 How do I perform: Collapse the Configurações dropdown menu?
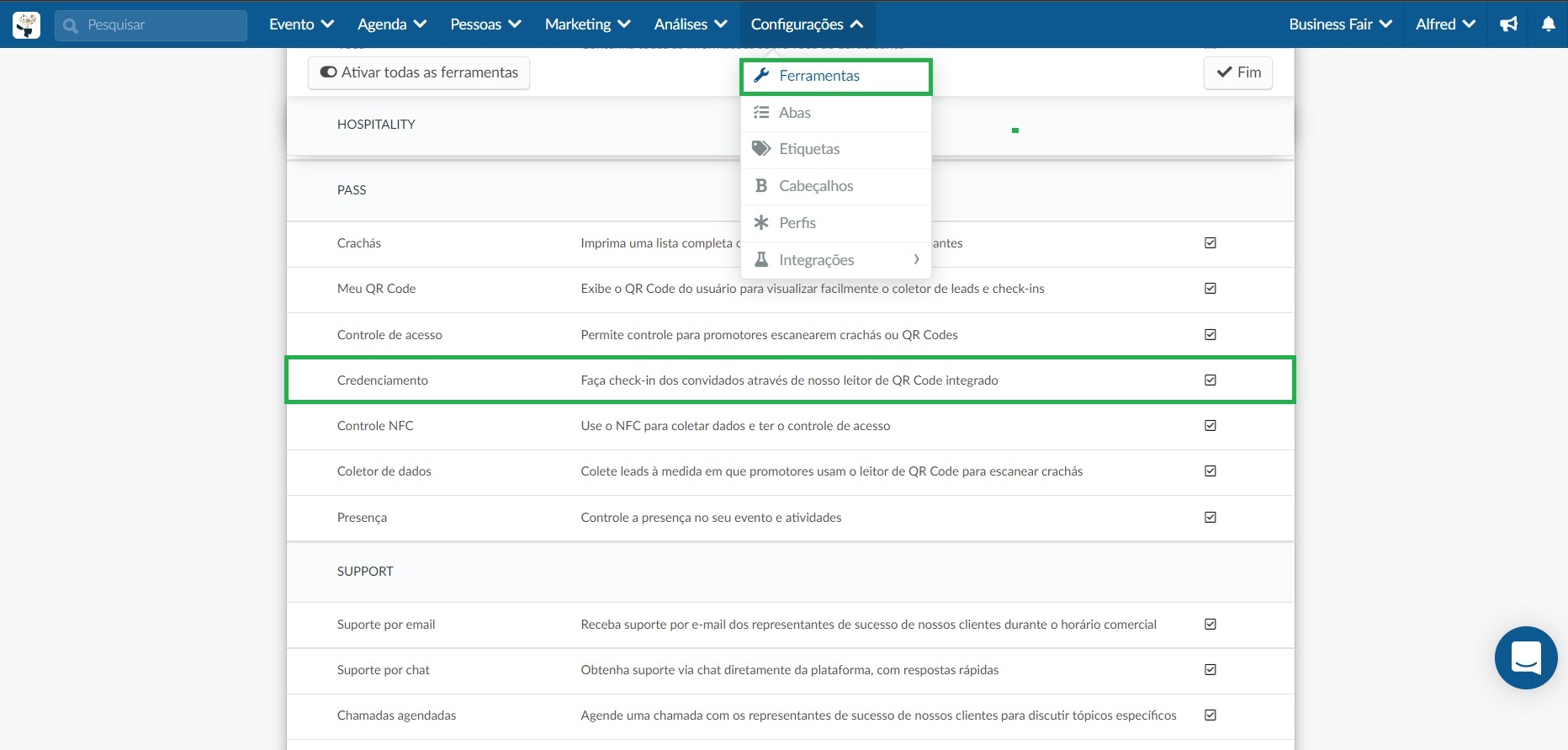pyautogui.click(x=808, y=24)
